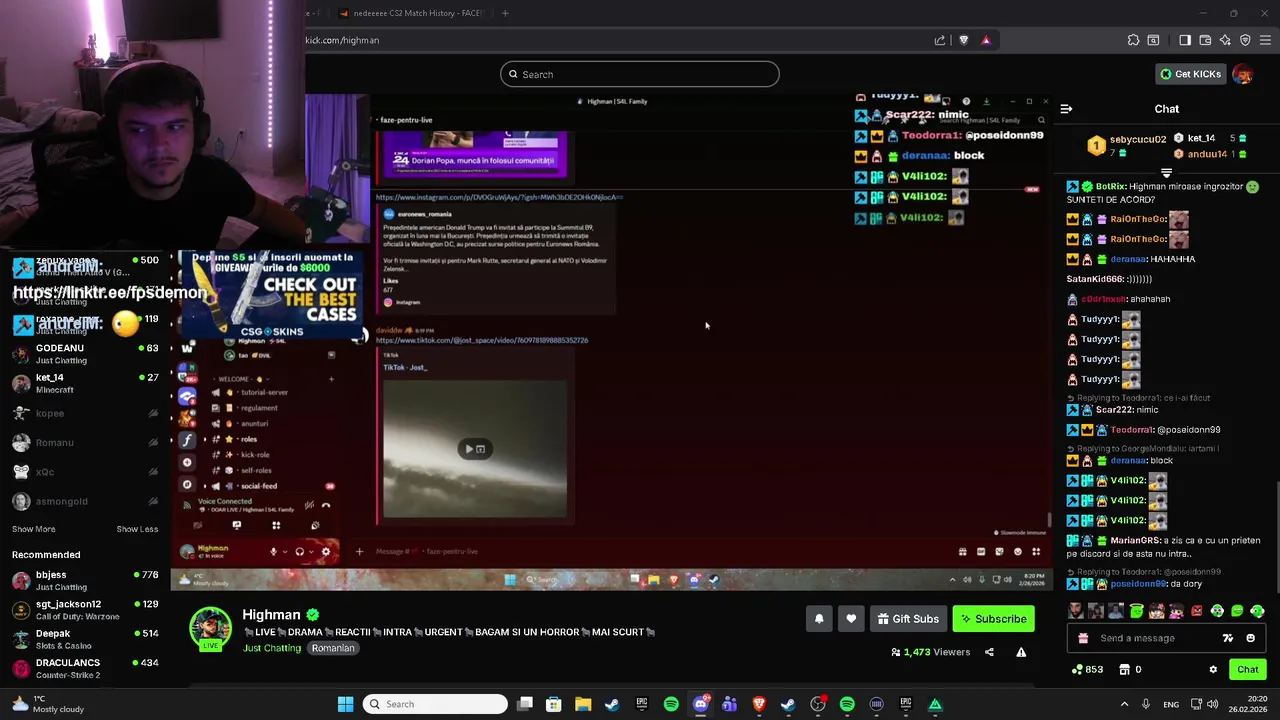Click the TikTok video thumbnail in the stream
1280x720 pixels.
click(x=475, y=449)
